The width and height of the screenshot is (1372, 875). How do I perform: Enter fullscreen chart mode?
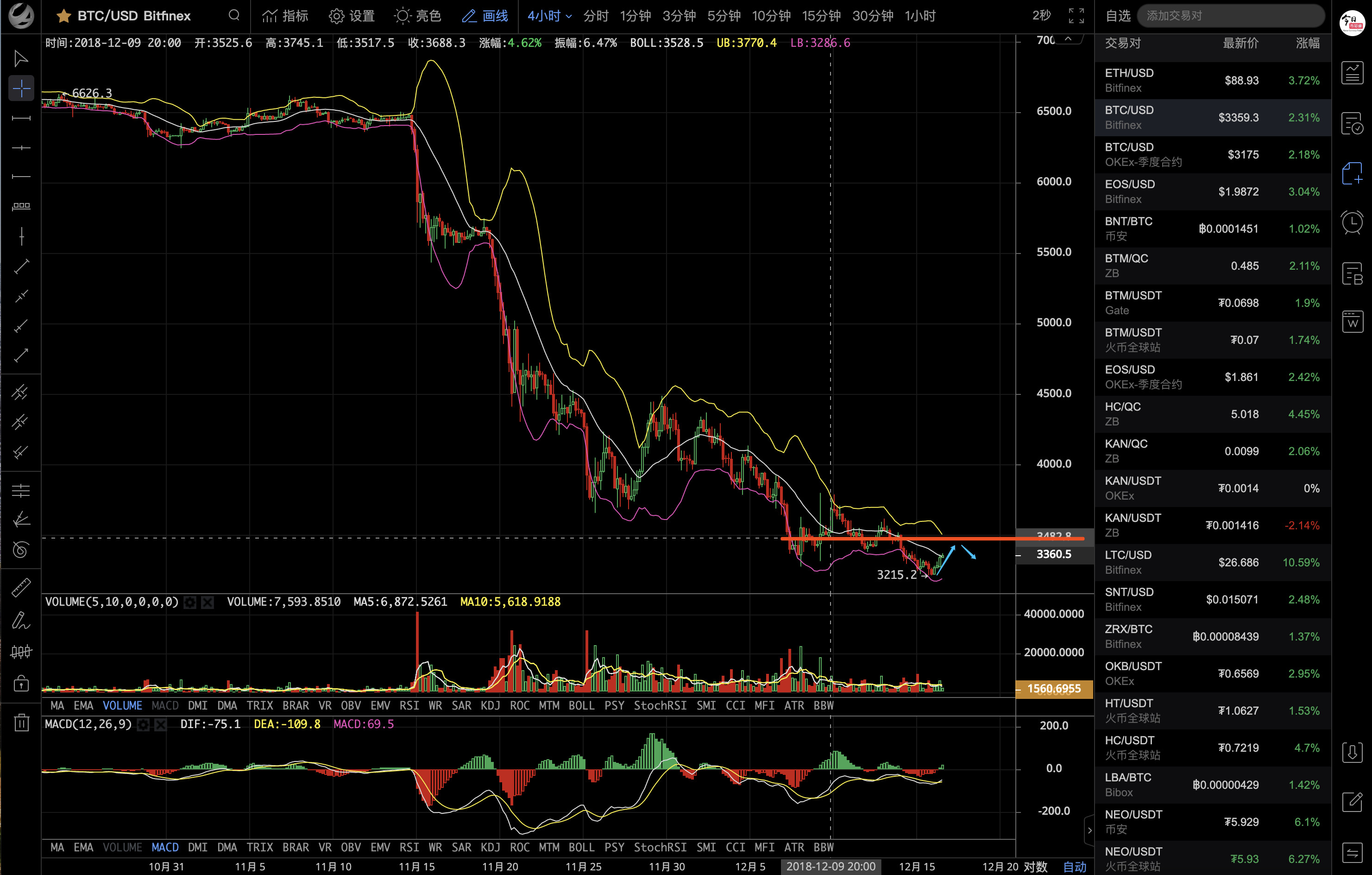(x=1076, y=16)
